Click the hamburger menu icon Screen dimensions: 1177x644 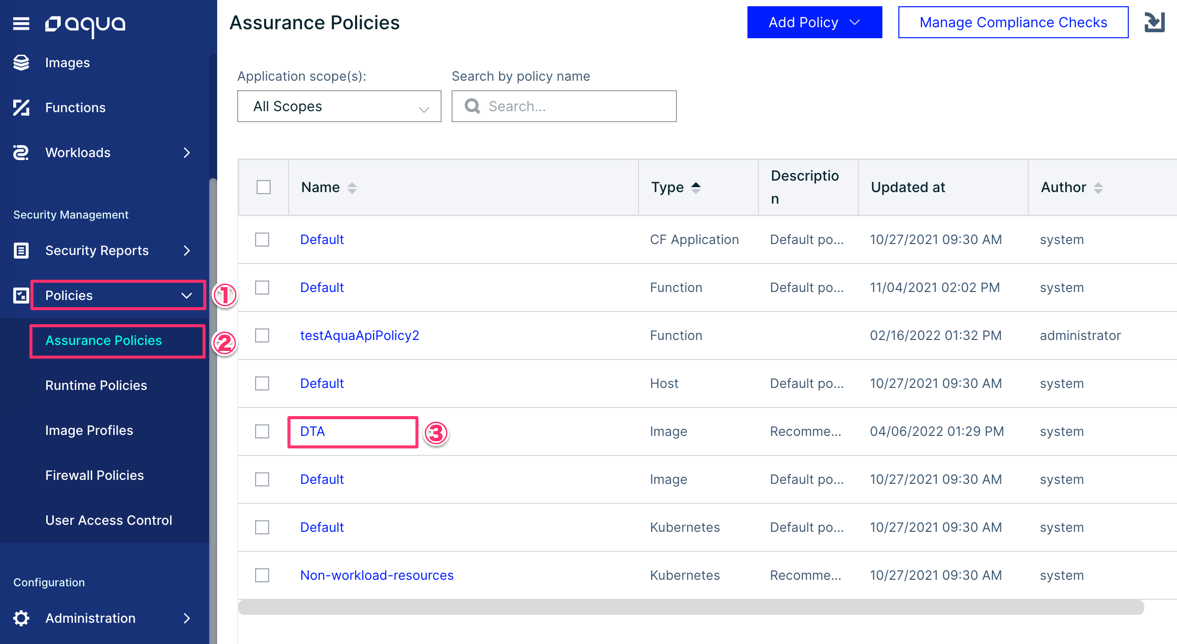pyautogui.click(x=21, y=23)
